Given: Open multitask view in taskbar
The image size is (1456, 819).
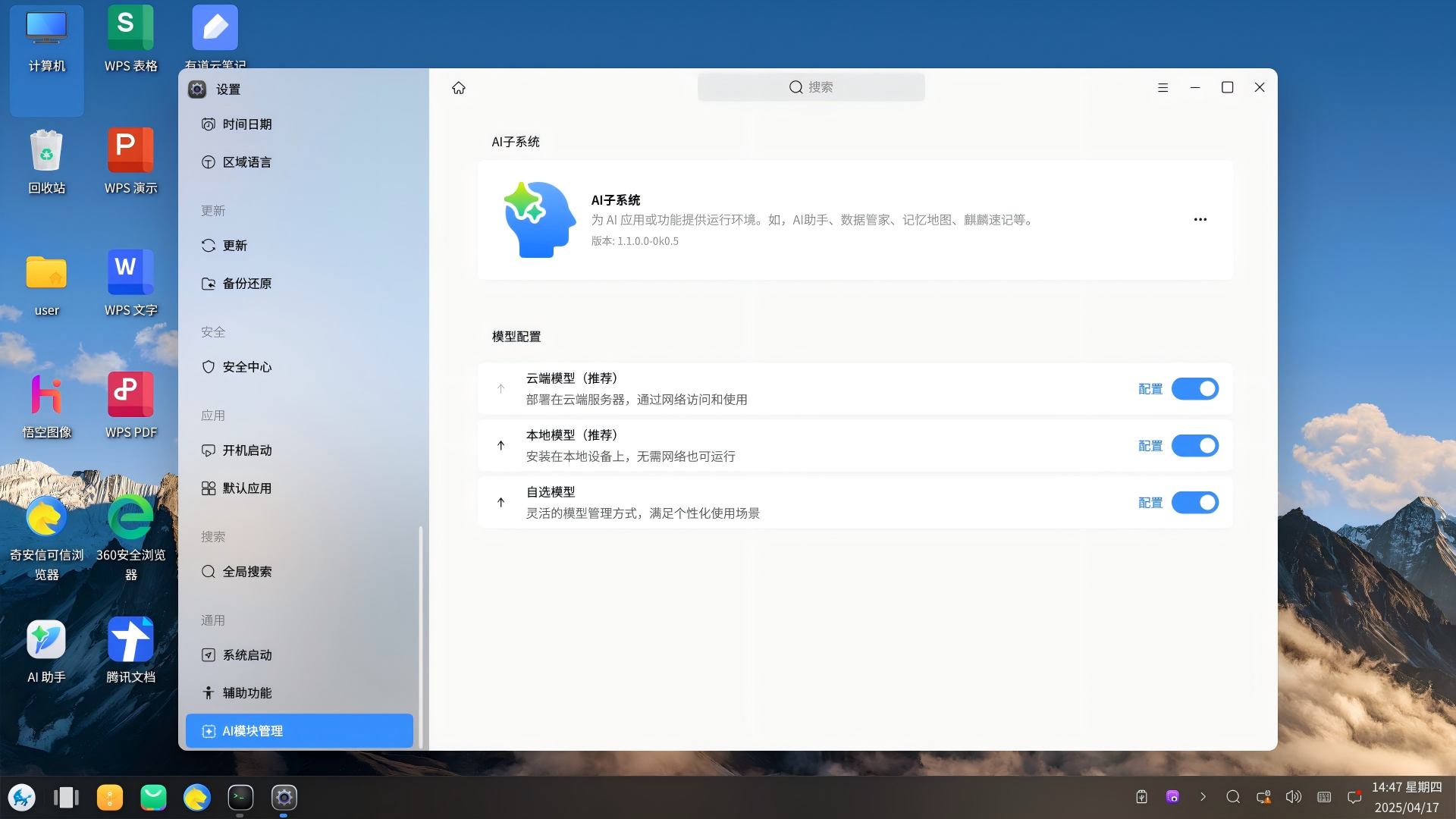Looking at the screenshot, I should coord(66,797).
